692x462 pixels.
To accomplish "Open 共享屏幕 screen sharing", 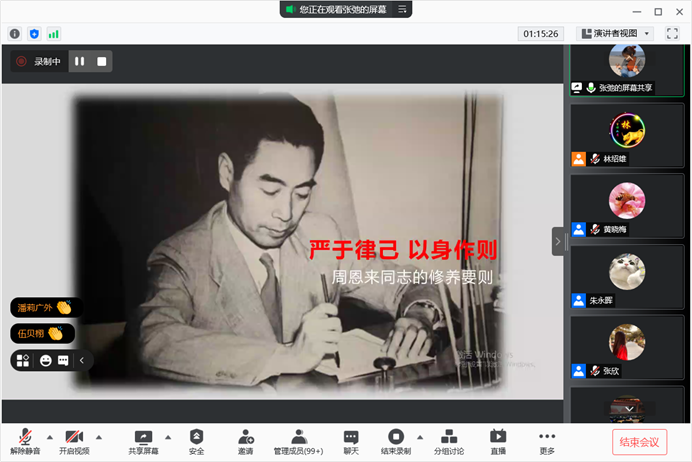I will click(x=143, y=442).
